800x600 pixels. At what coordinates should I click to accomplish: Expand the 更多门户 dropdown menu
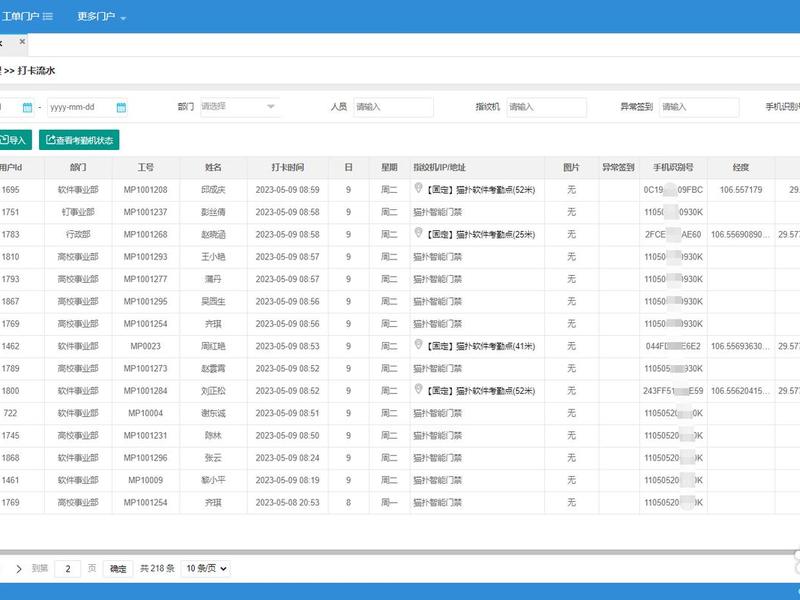[x=102, y=16]
